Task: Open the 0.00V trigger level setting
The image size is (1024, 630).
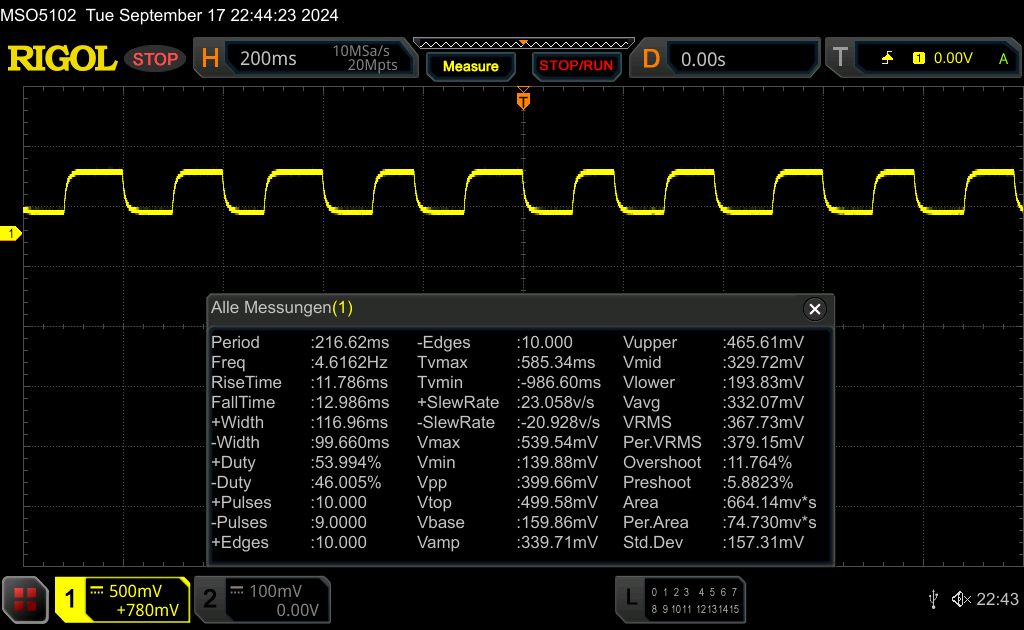Action: click(x=952, y=59)
